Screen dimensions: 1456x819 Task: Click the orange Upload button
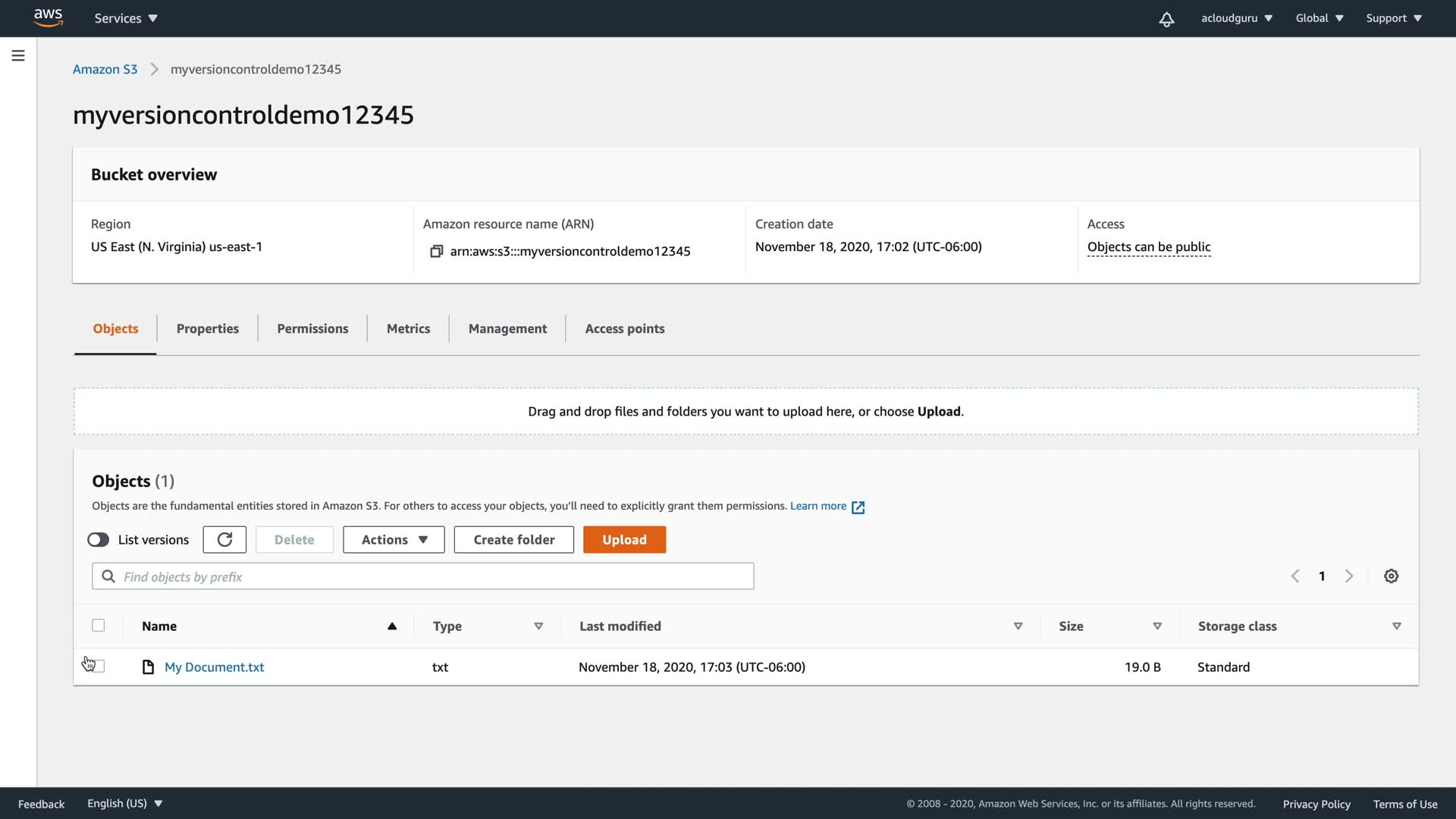pos(624,539)
